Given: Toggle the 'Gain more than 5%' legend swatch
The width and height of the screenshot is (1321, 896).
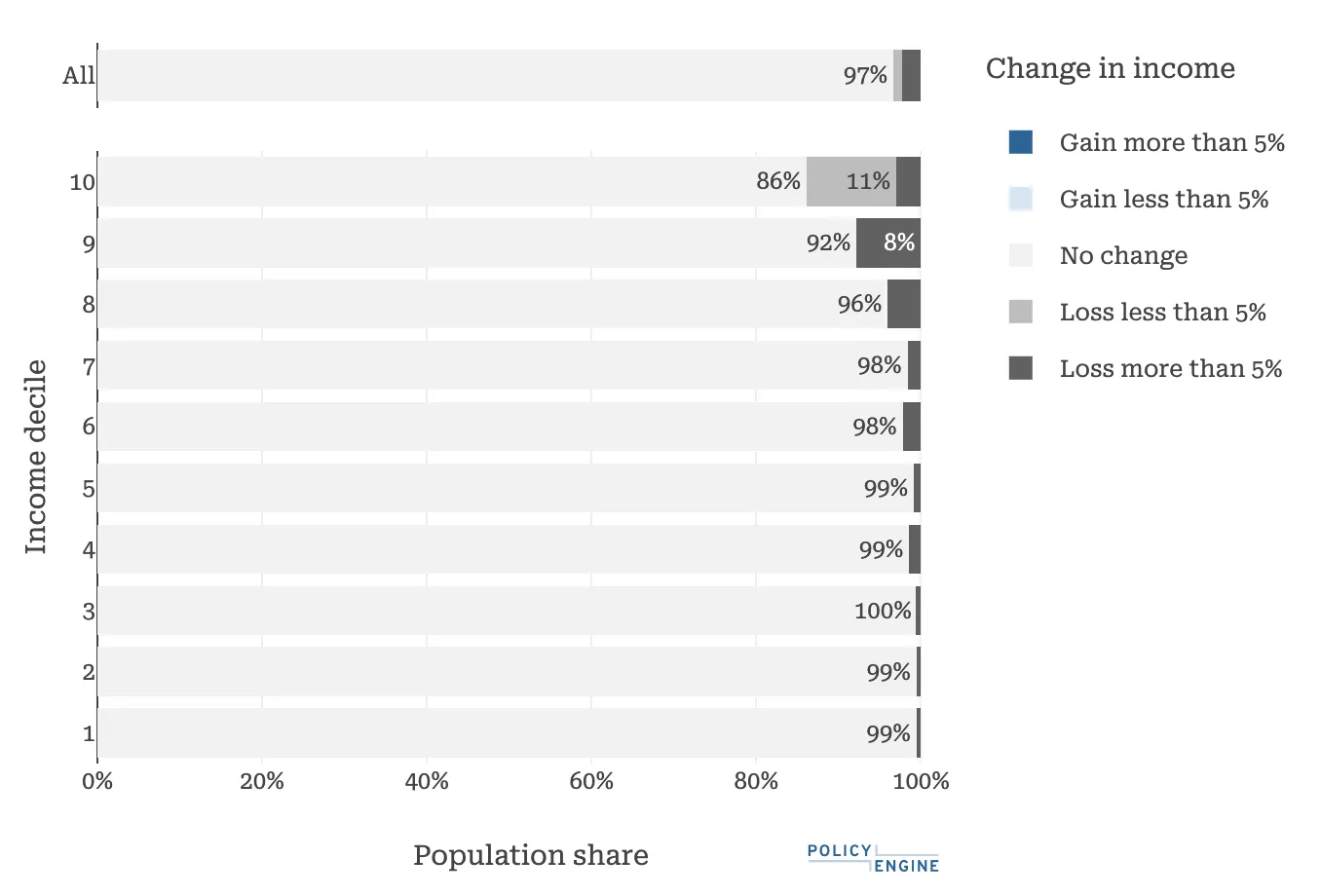Looking at the screenshot, I should [x=1020, y=142].
